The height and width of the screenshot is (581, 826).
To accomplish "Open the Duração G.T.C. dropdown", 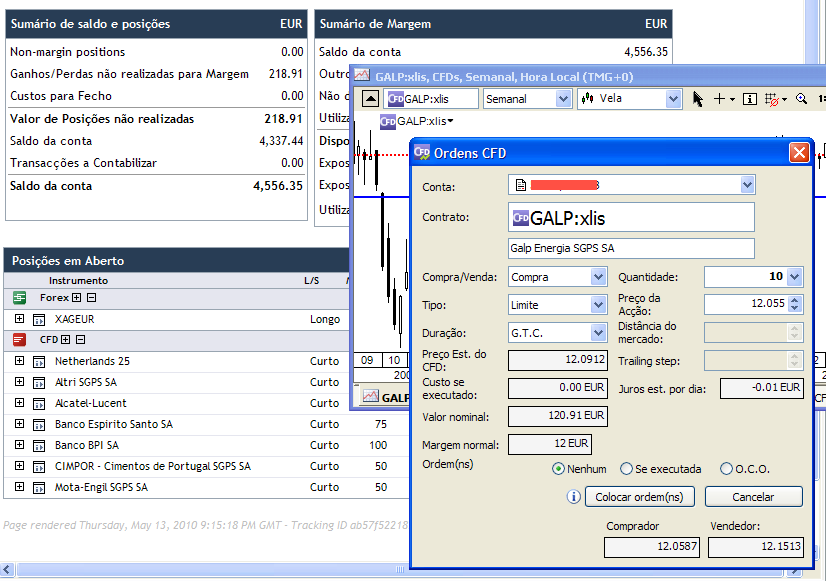I will 598,332.
